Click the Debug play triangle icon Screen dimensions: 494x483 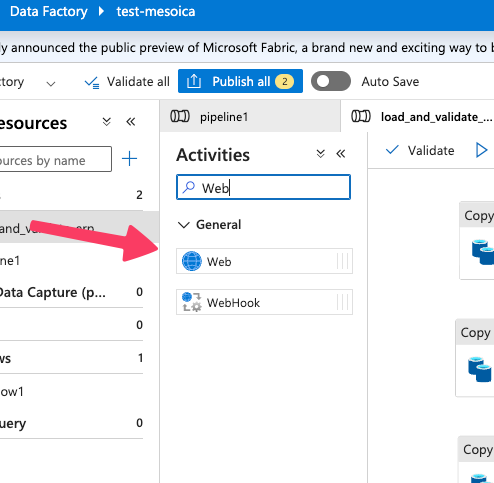481,150
